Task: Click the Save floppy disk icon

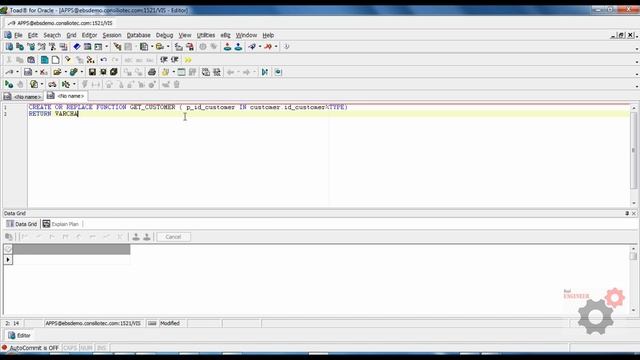Action: 92,72
